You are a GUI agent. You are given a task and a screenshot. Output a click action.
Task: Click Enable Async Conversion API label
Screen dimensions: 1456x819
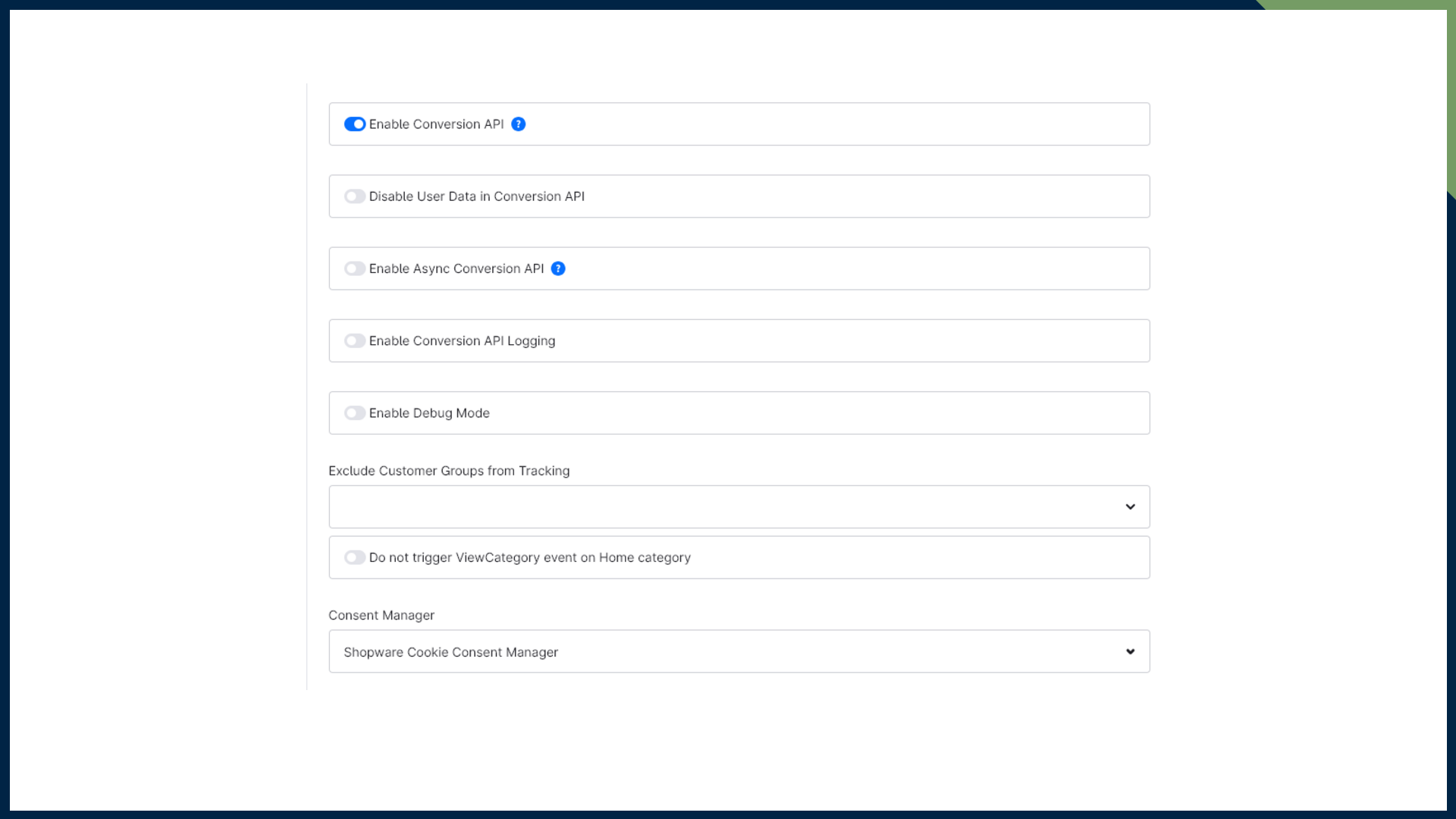click(x=456, y=268)
